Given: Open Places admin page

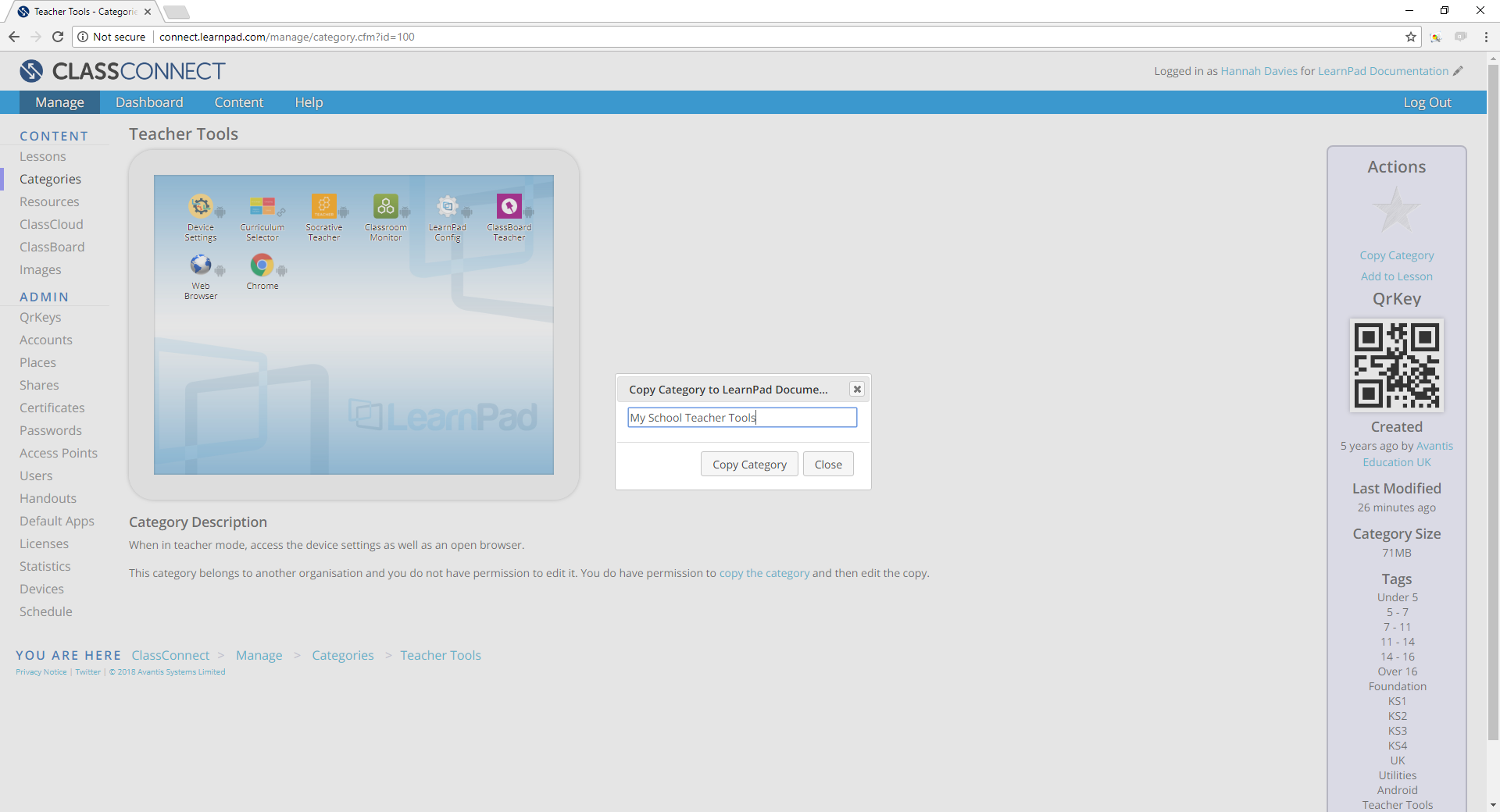Looking at the screenshot, I should pos(37,363).
